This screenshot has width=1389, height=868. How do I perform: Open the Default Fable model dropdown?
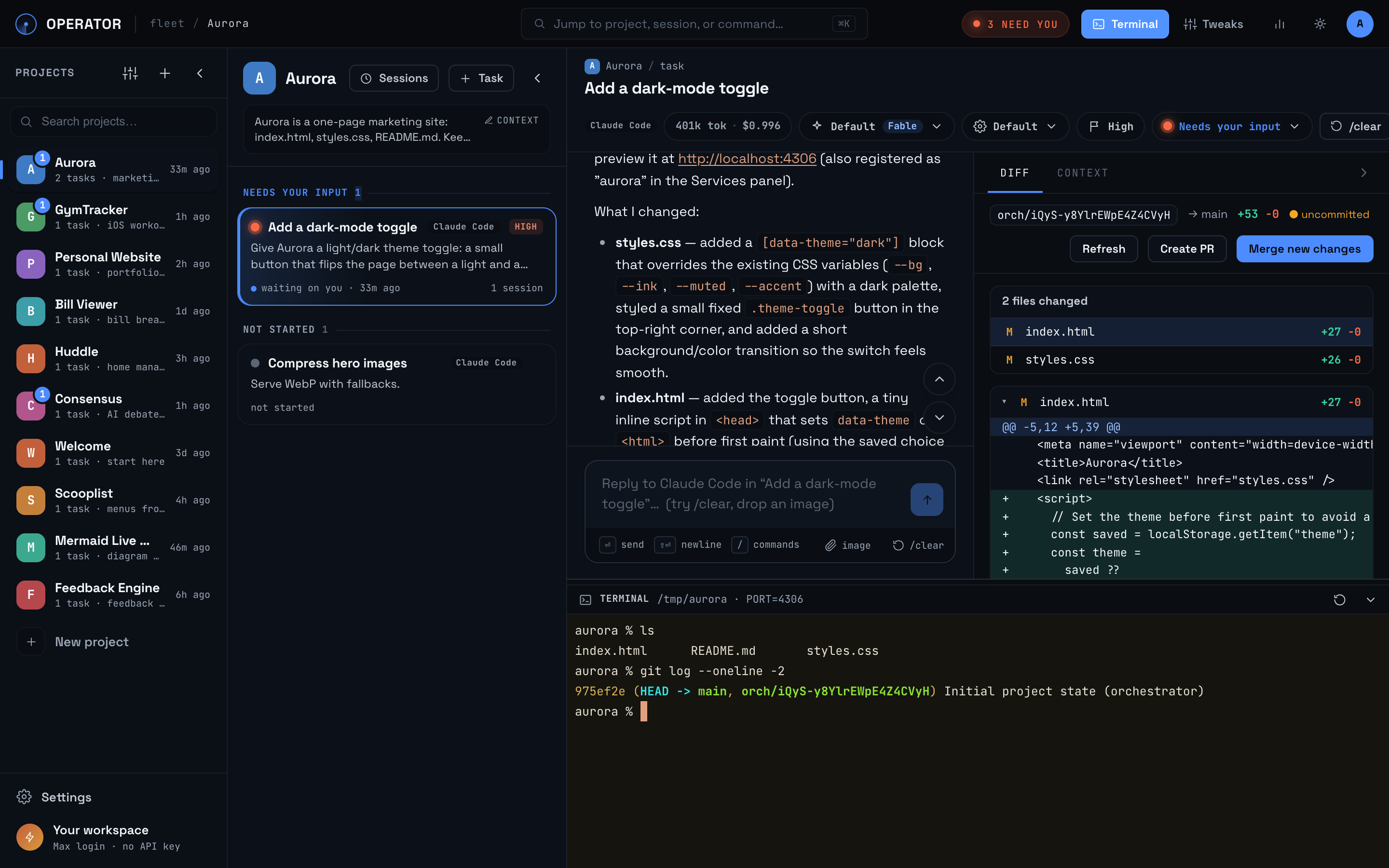(x=876, y=126)
